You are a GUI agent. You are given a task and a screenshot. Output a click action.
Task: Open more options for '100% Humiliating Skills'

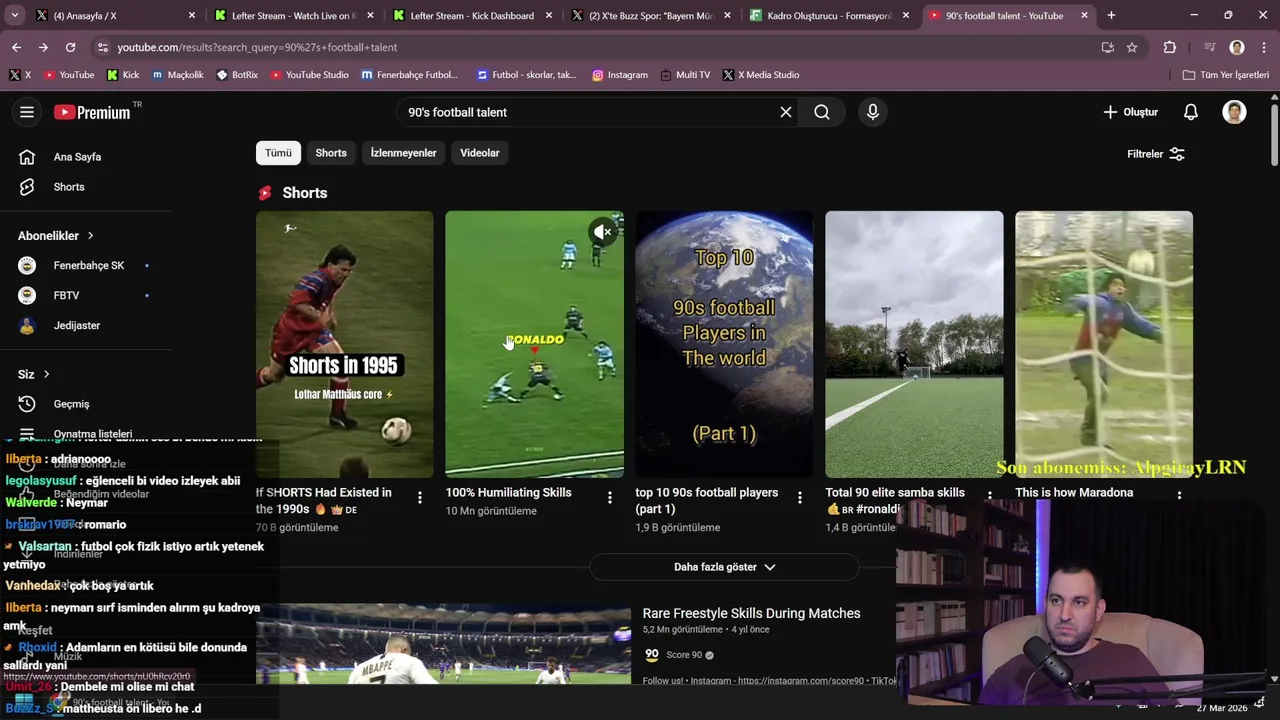click(x=610, y=497)
